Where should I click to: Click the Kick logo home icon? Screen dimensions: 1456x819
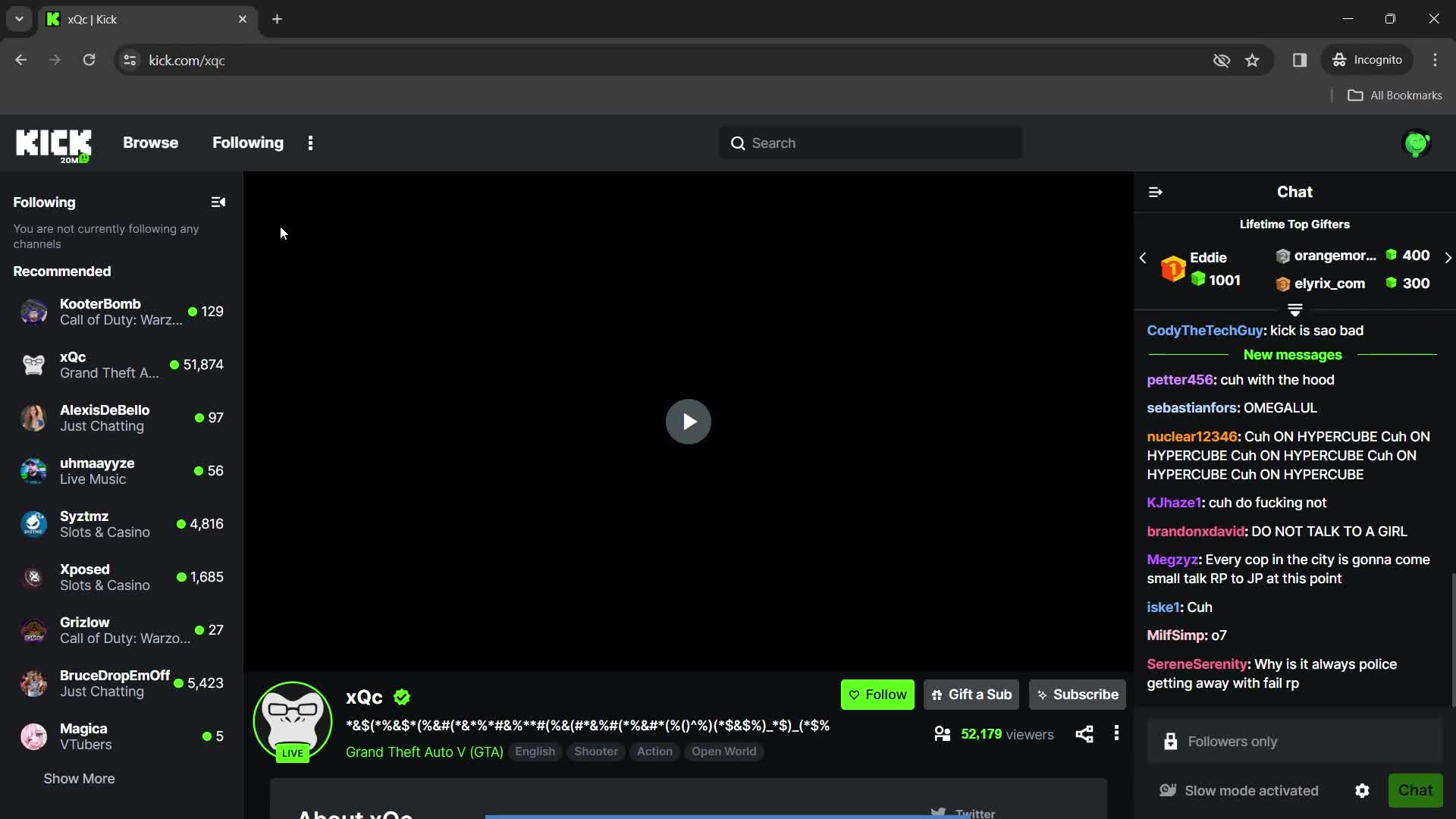pyautogui.click(x=53, y=144)
